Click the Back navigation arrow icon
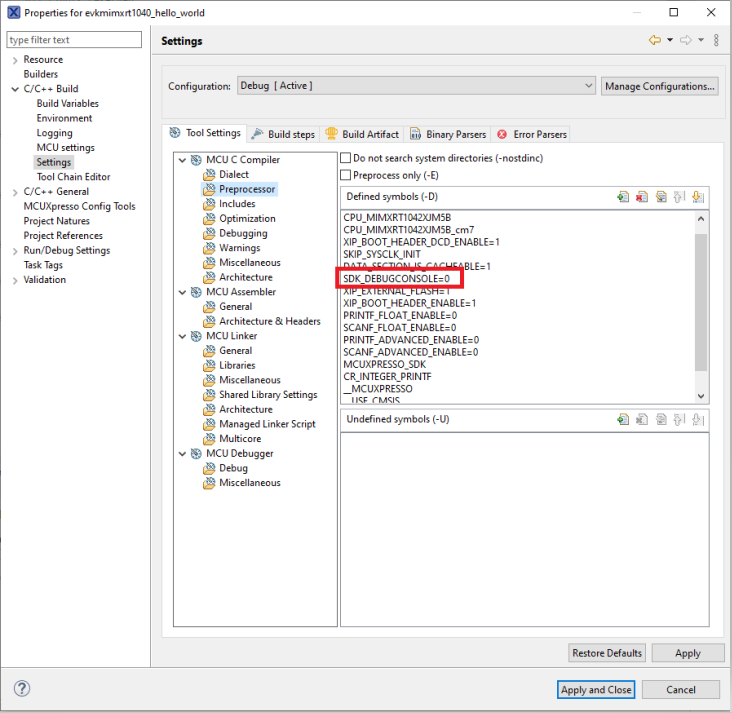This screenshot has height=713, width=732. pyautogui.click(x=655, y=40)
